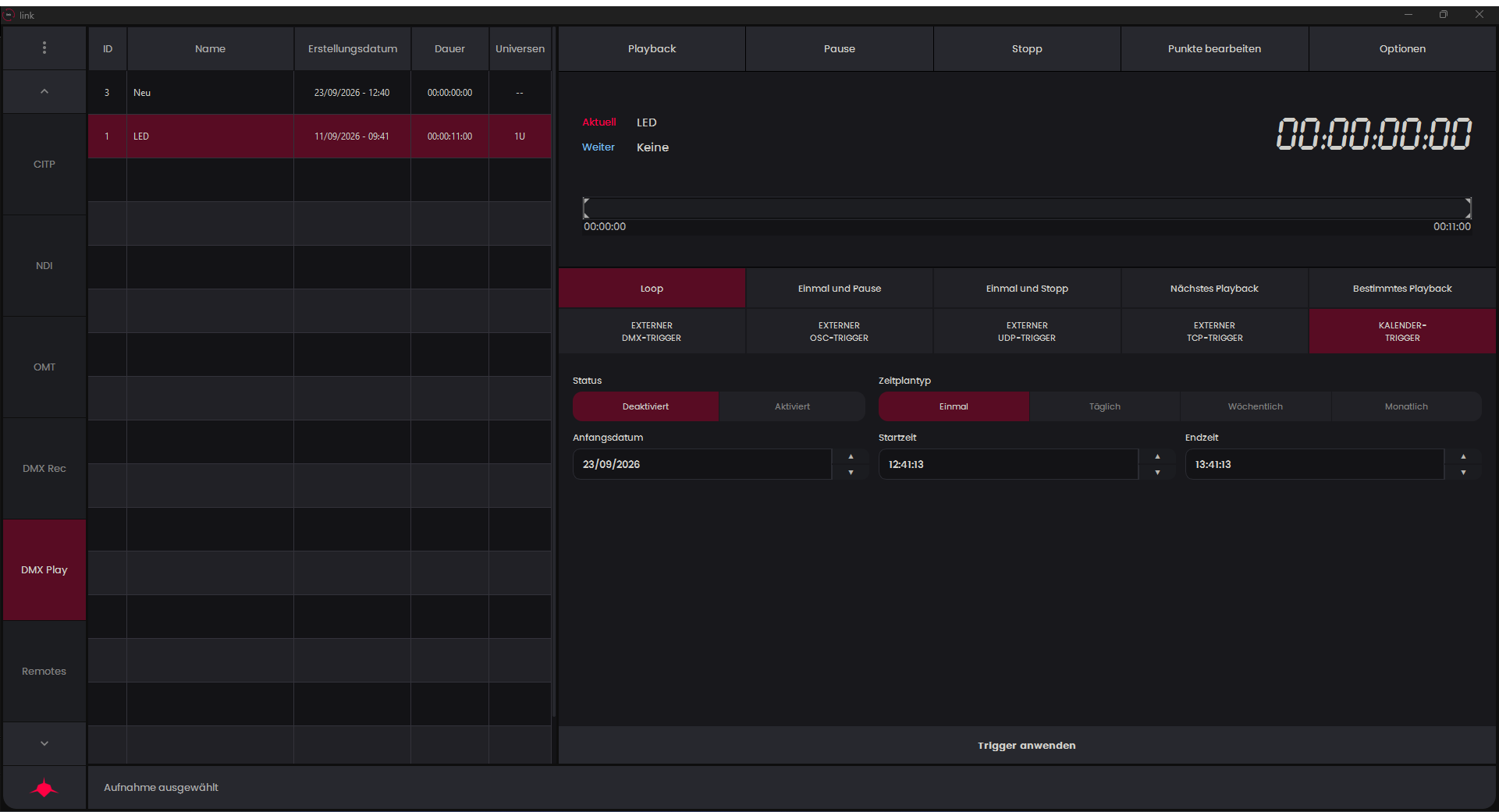Click the timeline start bracket marker
Viewport: 1499px width, 812px height.
click(586, 207)
